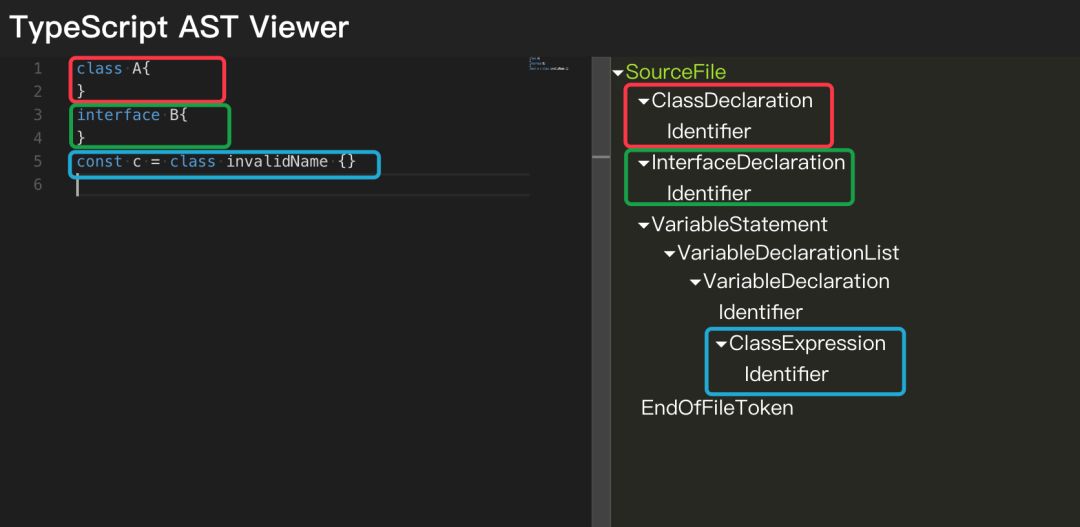This screenshot has height=527, width=1080.
Task: Click the closing brace on line 2
Action: (81, 92)
